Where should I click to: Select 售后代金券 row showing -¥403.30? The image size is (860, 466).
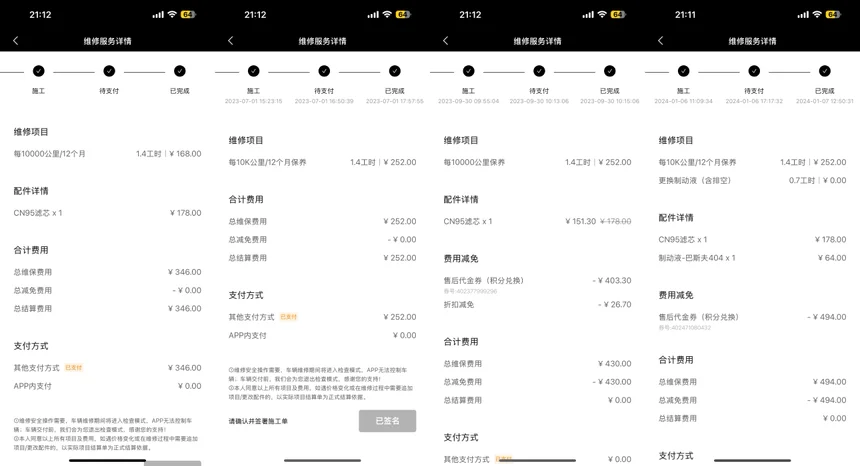[x=538, y=281]
